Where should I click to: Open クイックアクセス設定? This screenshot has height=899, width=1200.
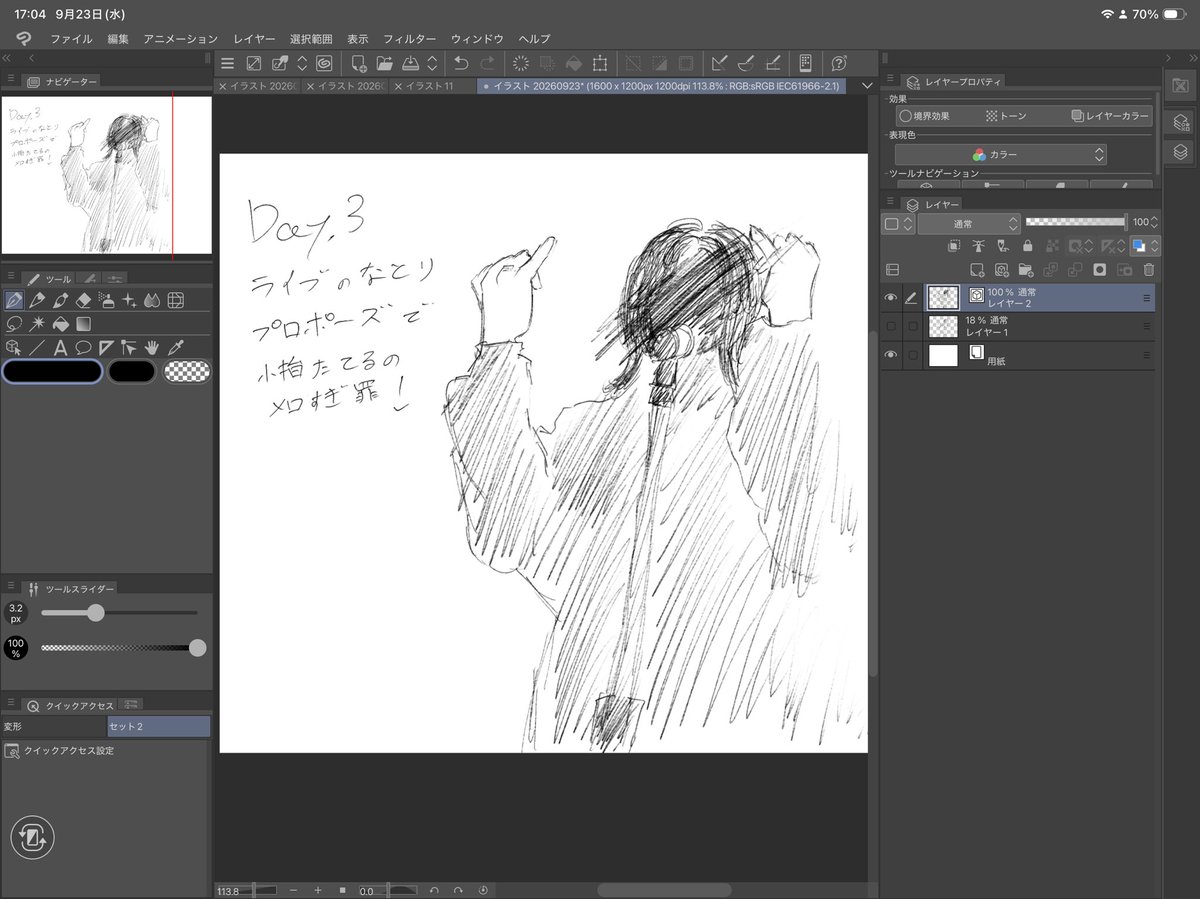pos(69,750)
